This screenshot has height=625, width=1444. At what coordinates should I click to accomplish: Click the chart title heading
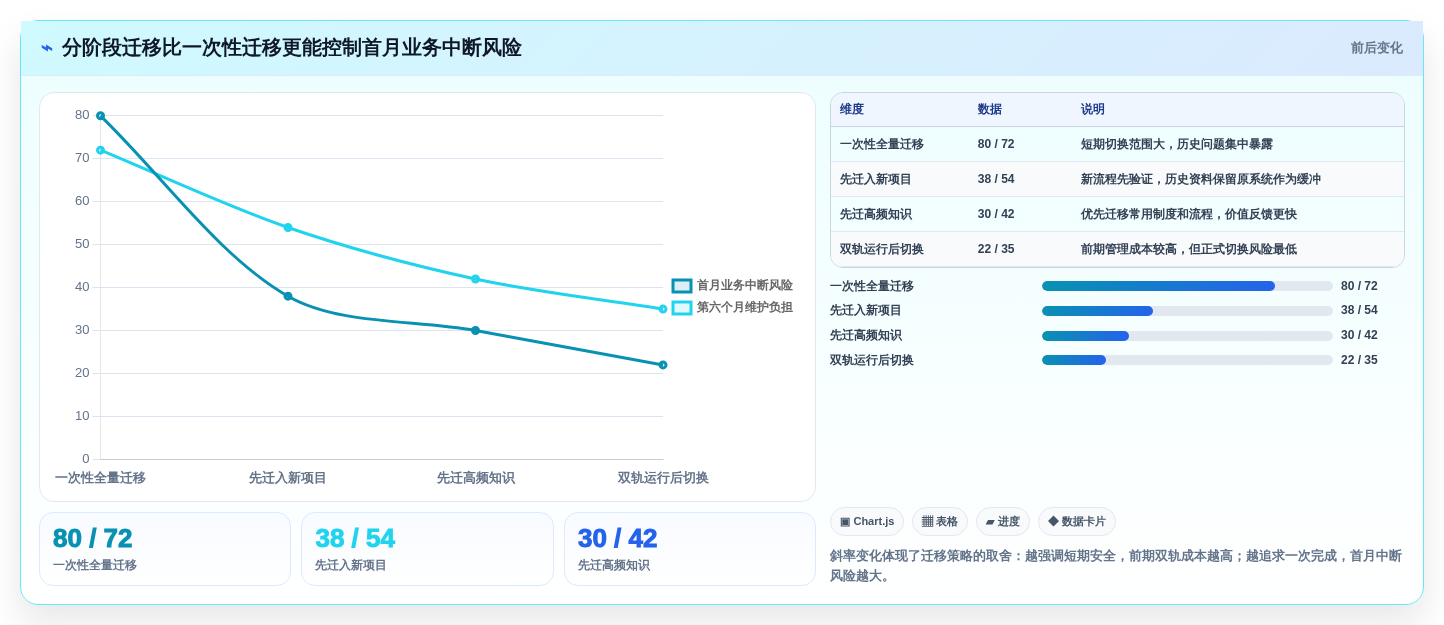291,48
